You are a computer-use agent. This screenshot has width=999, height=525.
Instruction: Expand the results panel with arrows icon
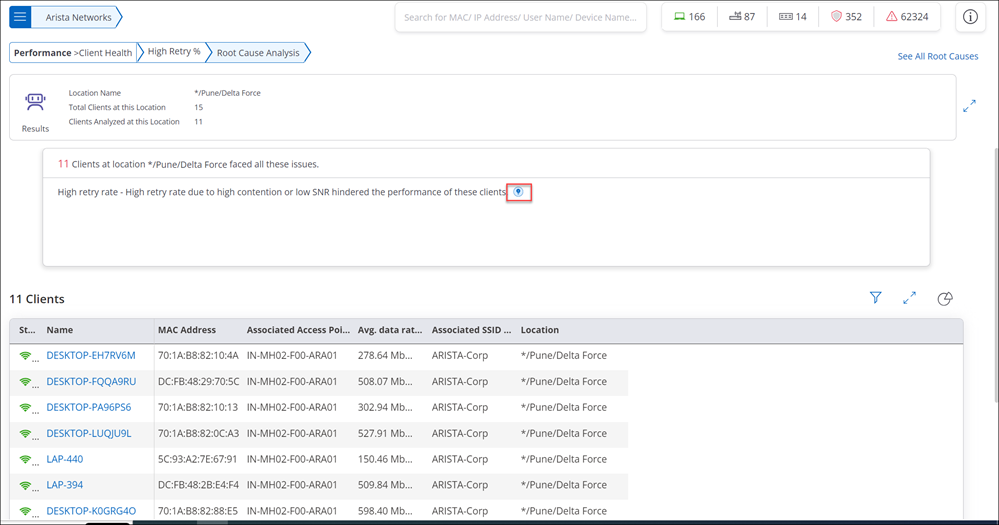[969, 106]
